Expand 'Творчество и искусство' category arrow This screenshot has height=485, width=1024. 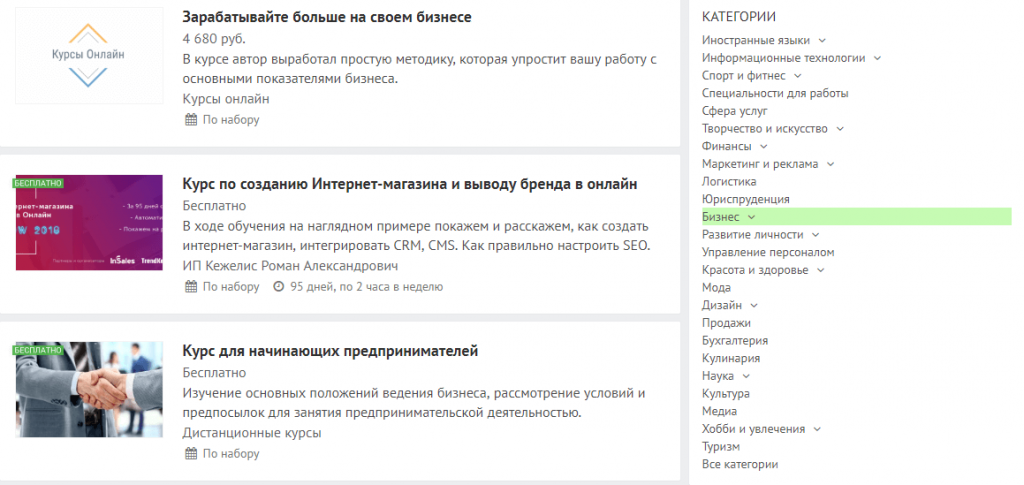click(x=840, y=129)
